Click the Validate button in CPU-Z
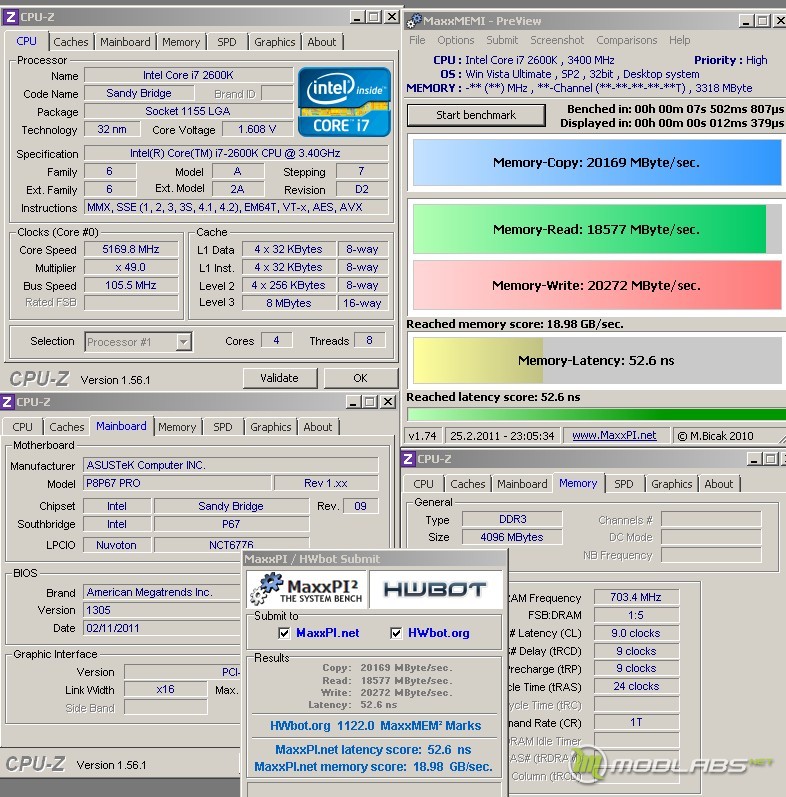The width and height of the screenshot is (786, 797). (x=280, y=378)
